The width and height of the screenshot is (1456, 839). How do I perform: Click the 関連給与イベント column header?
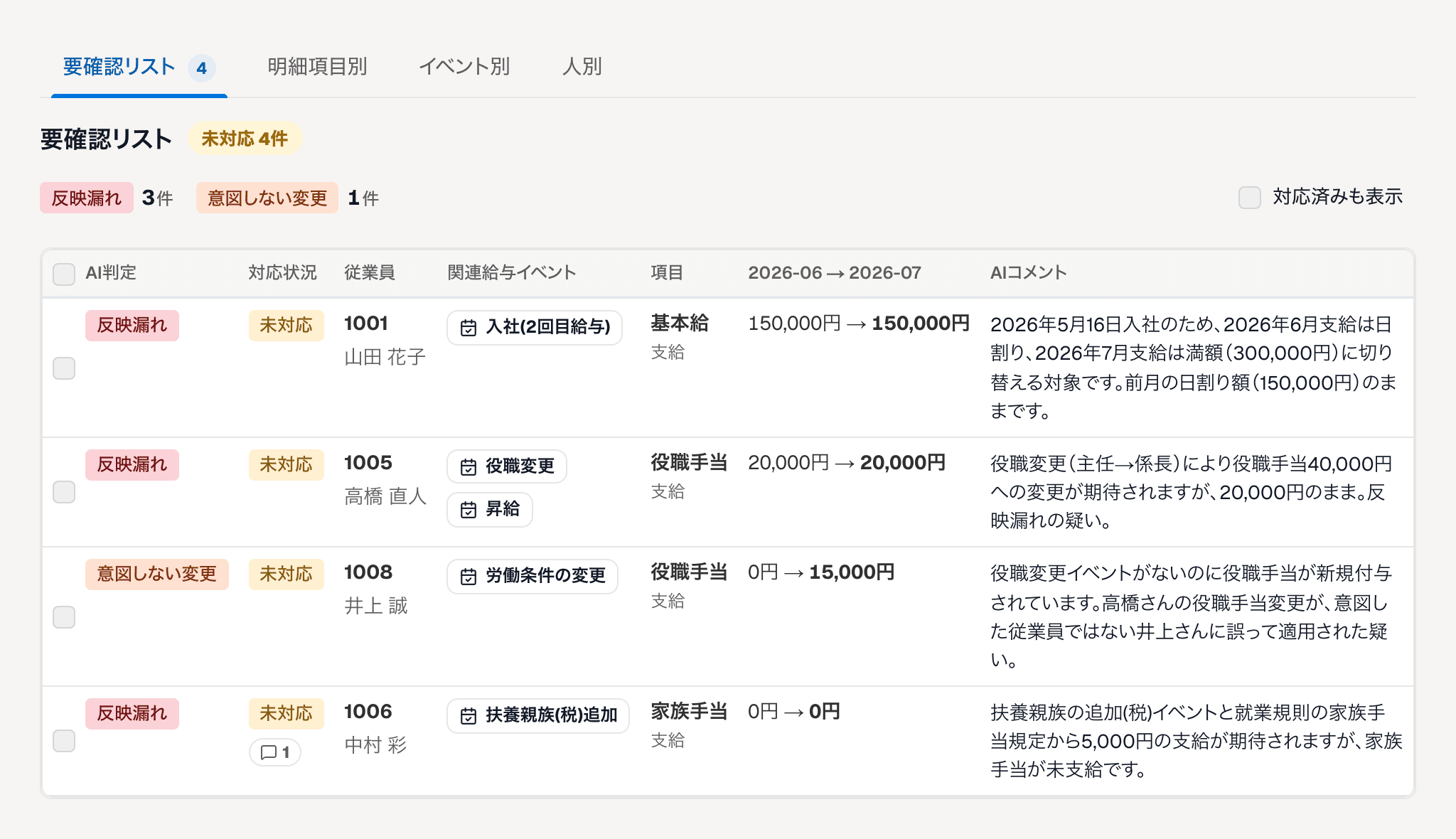tap(512, 273)
